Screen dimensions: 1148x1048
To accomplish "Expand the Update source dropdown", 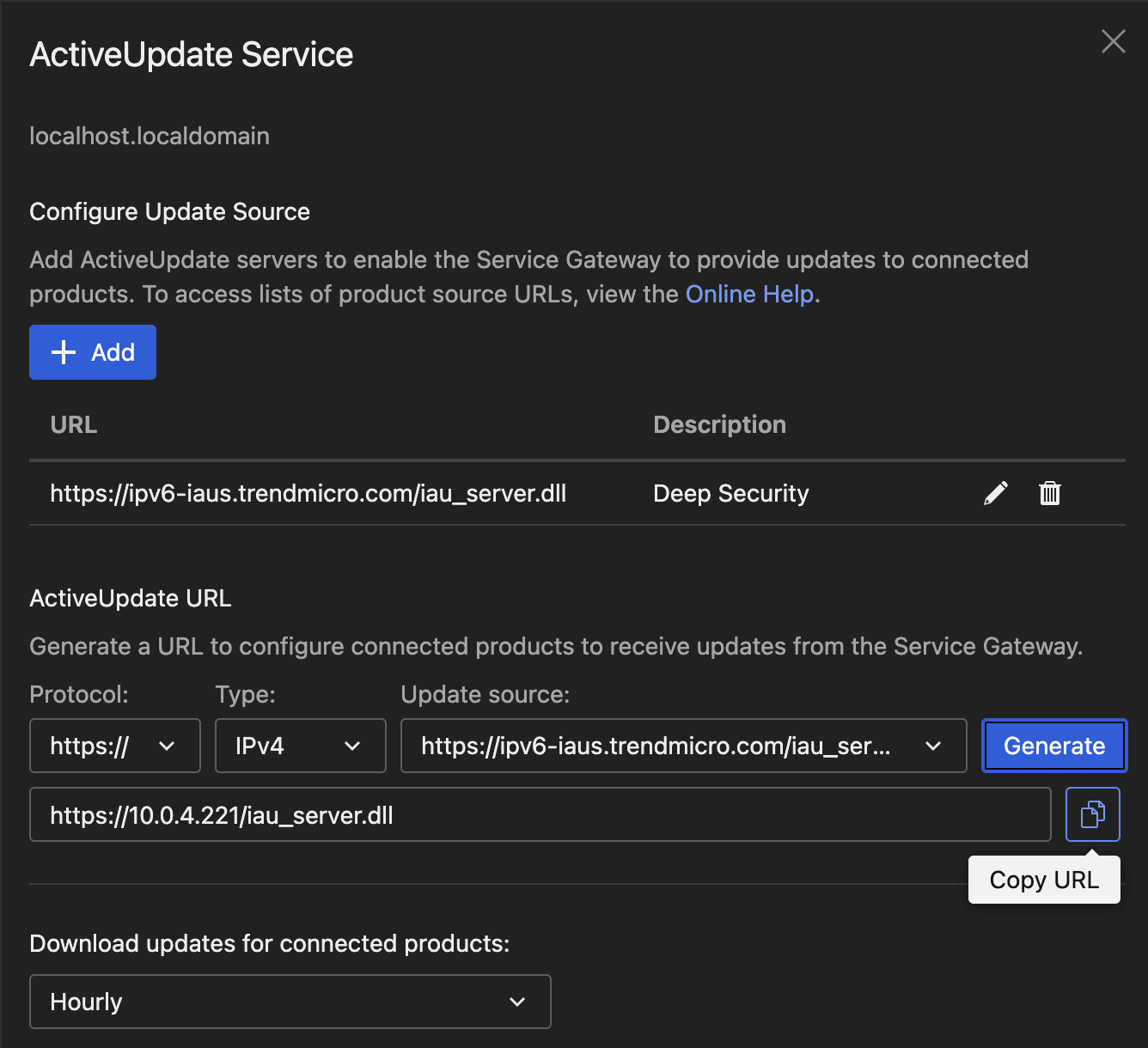I will pyautogui.click(x=684, y=746).
